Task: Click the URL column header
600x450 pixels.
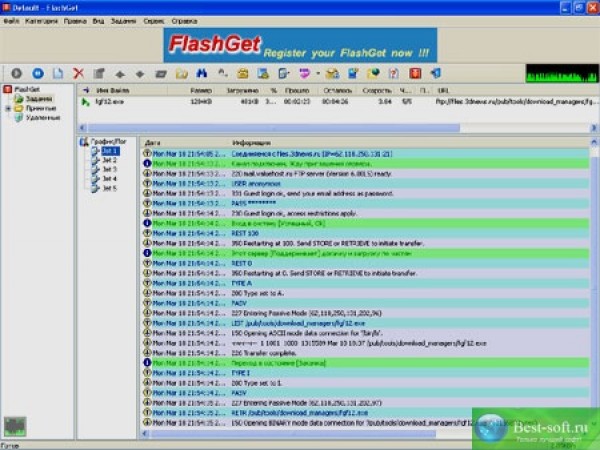Action: point(515,90)
